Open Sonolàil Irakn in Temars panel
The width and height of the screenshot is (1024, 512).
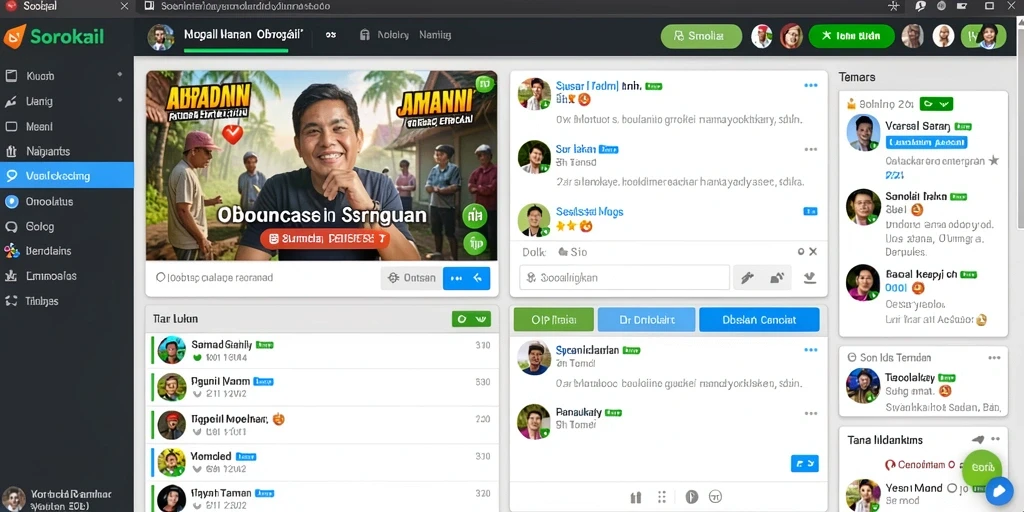[x=923, y=223]
